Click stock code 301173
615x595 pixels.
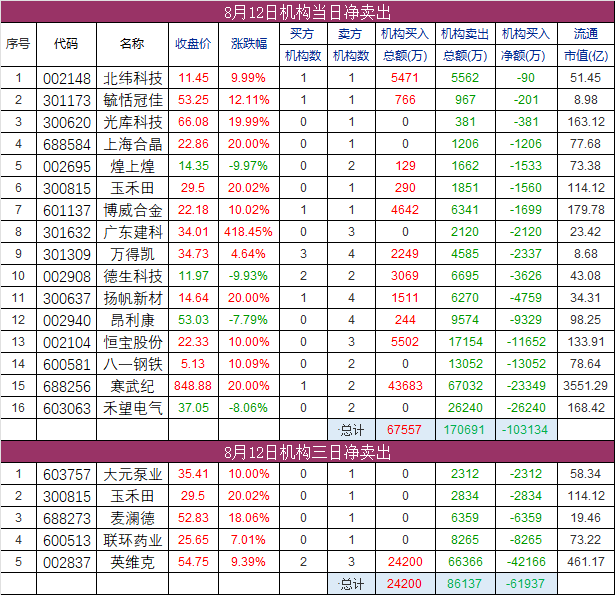pyautogui.click(x=67, y=100)
